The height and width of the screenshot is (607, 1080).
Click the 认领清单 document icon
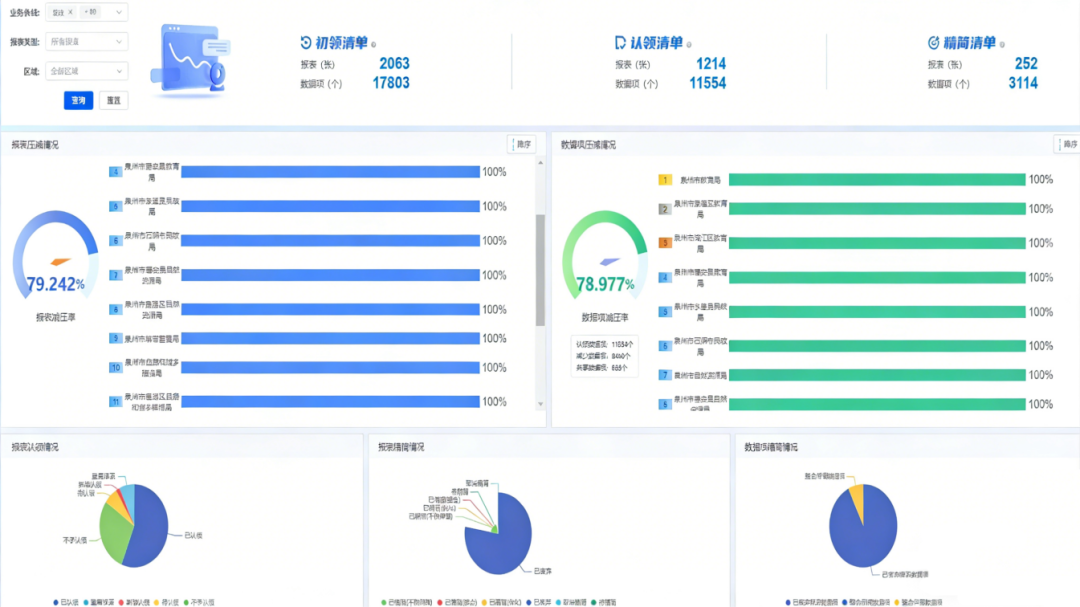click(620, 43)
